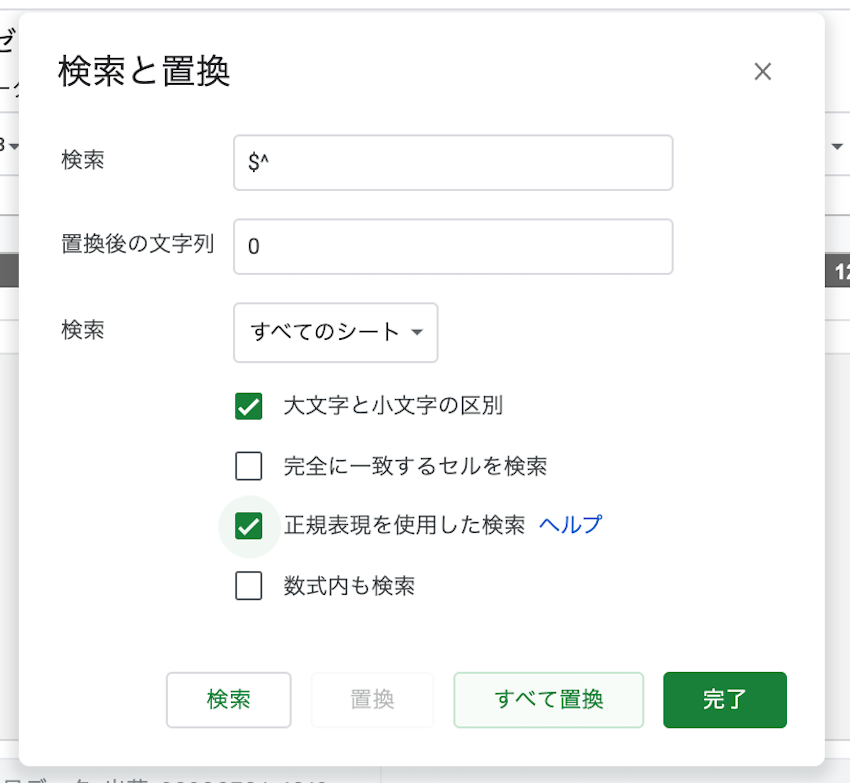Click the dark header cell at right edge
Screen dimensions: 850x783
tap(838, 271)
